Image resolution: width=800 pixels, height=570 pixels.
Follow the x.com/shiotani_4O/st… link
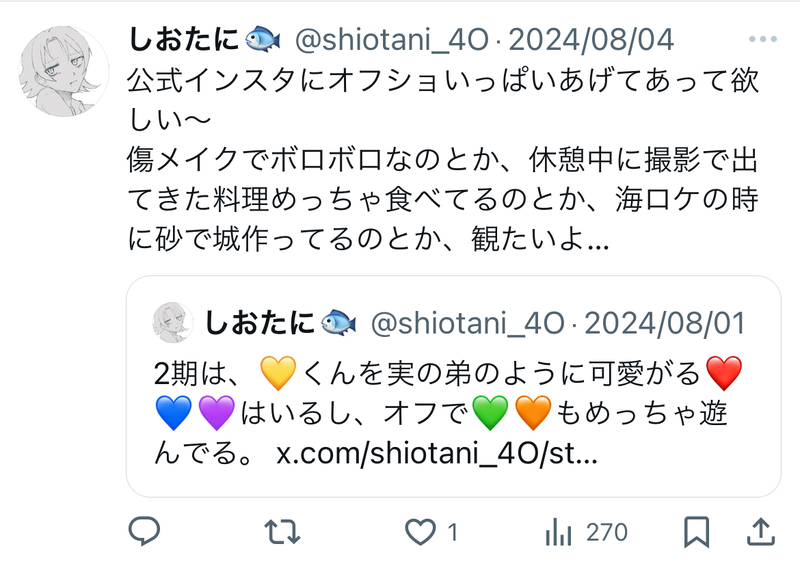point(437,453)
